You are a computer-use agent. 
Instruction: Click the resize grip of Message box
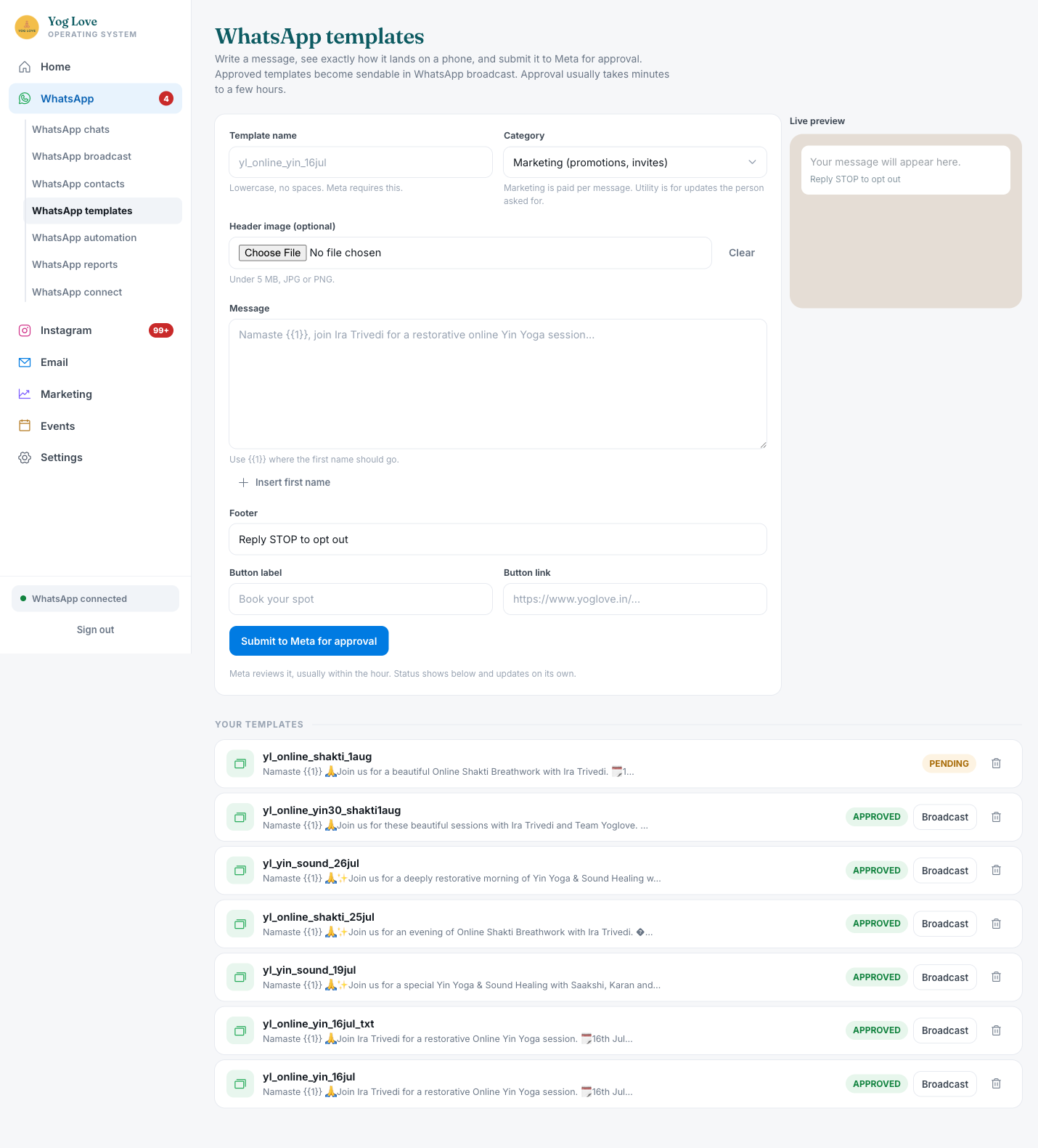(x=762, y=444)
